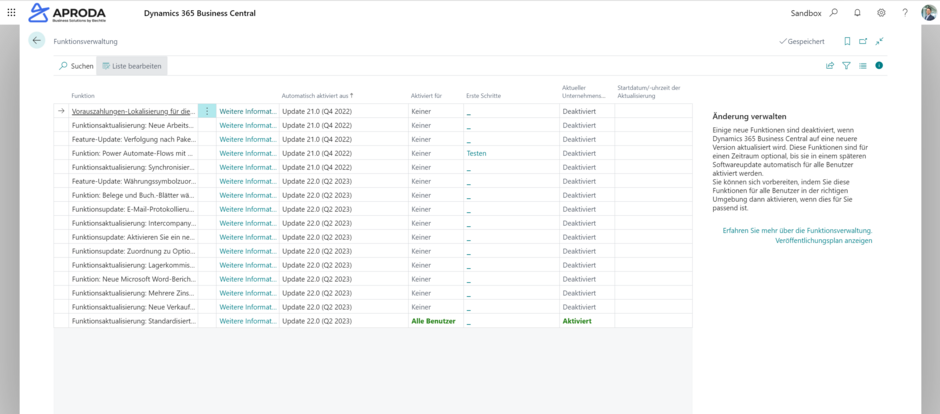Open page in new window icon
940x414 pixels.
pyautogui.click(x=863, y=41)
